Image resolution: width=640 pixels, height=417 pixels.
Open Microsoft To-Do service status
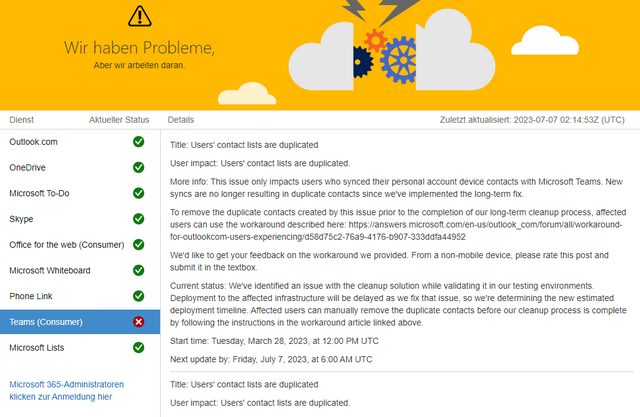point(80,193)
